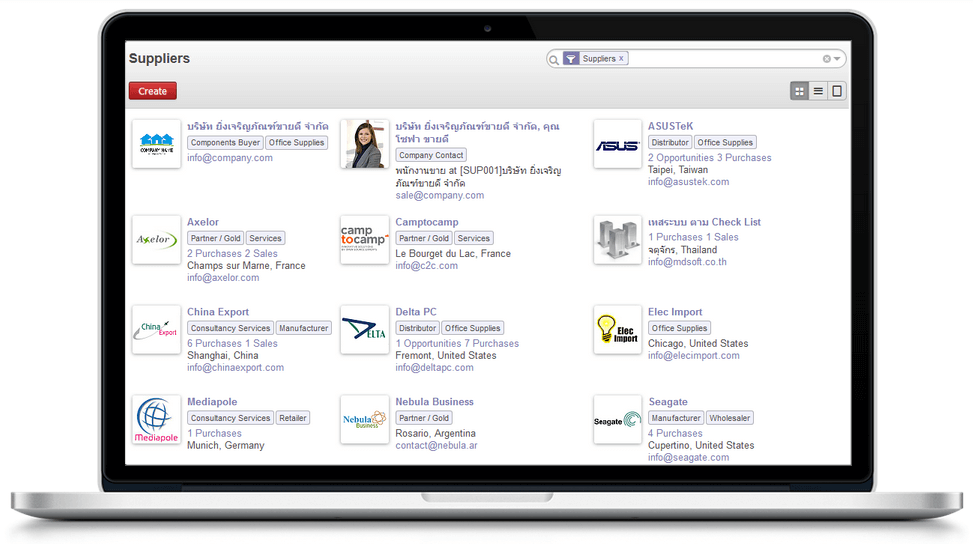Open Elec Import supplier name

[675, 312]
